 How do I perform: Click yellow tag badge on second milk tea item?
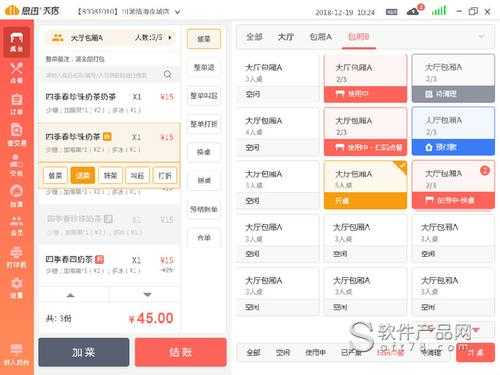107,136
